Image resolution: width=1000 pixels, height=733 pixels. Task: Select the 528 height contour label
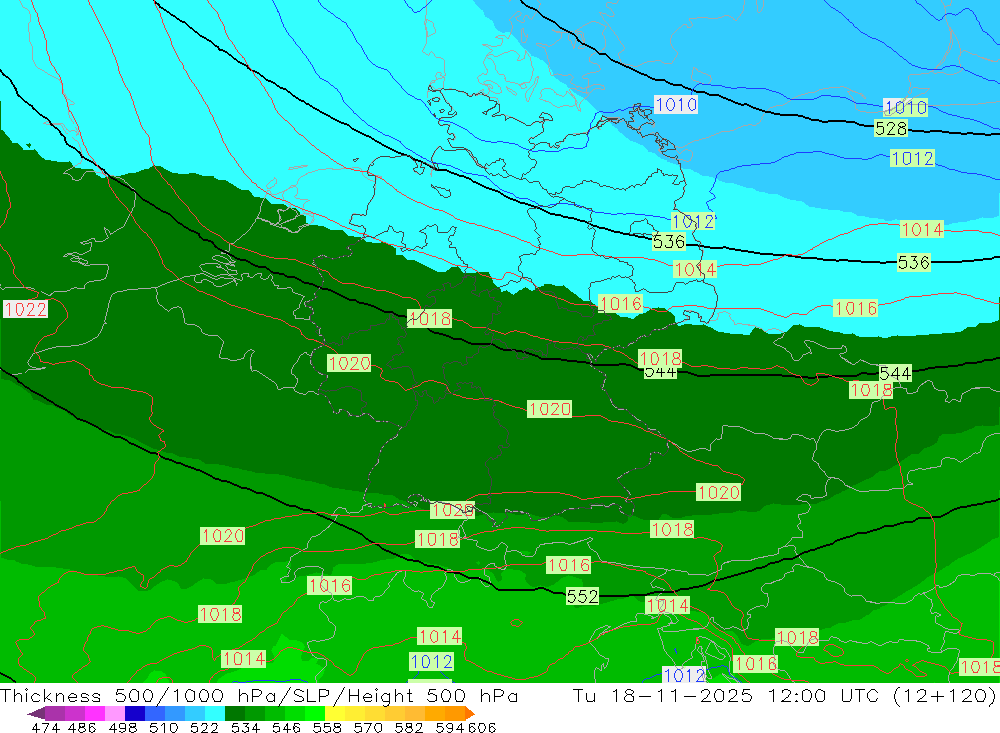click(x=891, y=129)
